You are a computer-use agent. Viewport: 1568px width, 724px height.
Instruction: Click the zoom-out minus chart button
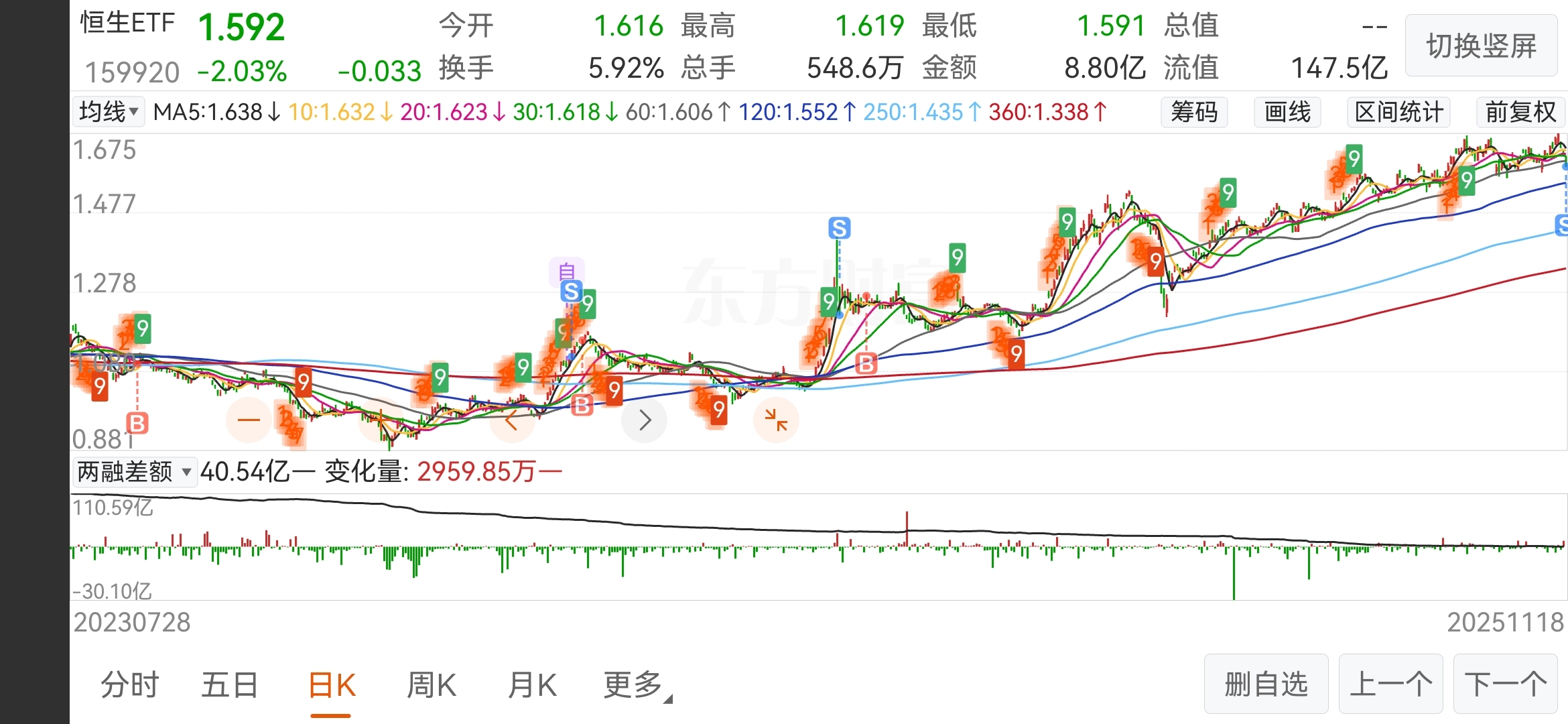click(249, 420)
